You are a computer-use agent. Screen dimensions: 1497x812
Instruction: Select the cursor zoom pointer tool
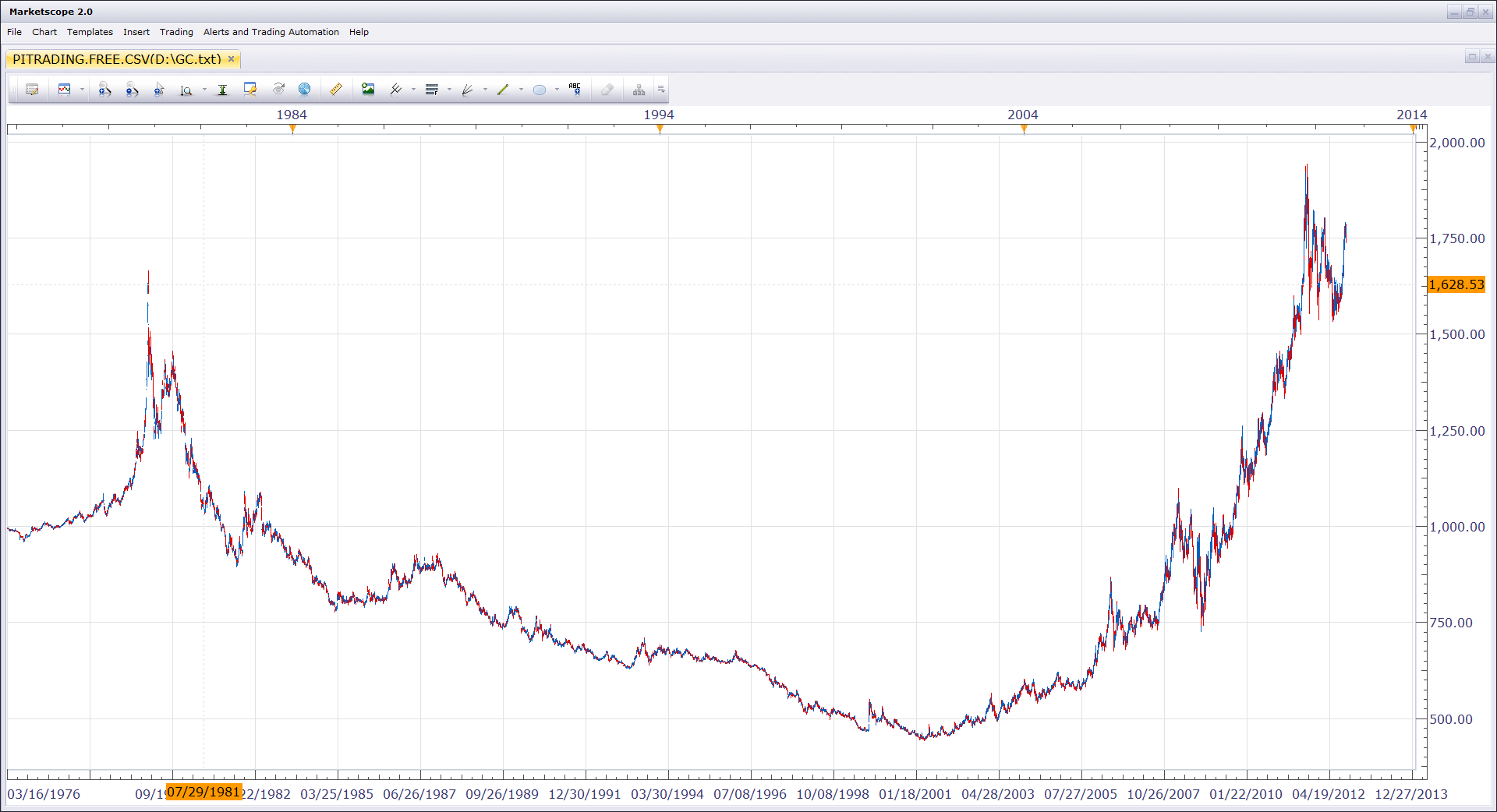pos(159,90)
